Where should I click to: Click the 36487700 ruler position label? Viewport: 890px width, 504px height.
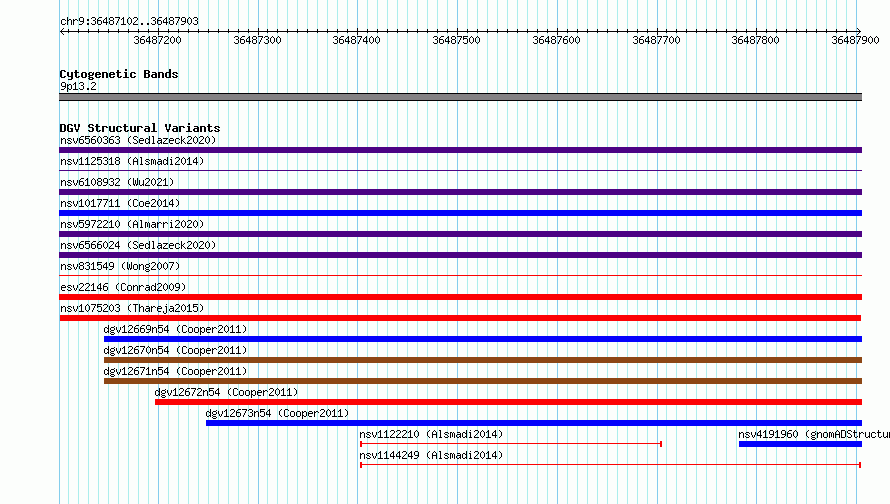point(656,40)
